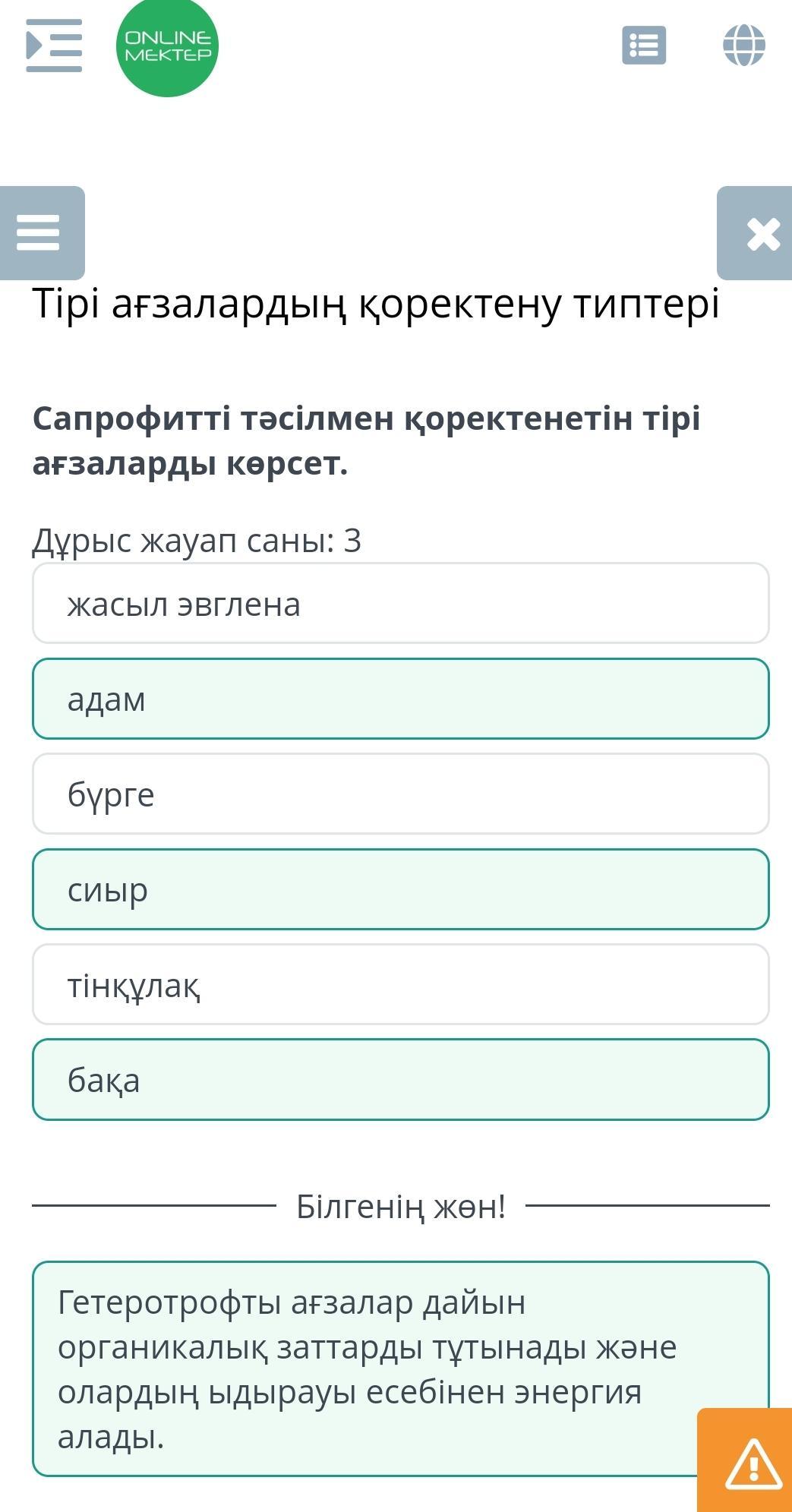Select the answer option тінқұлақ

click(x=401, y=984)
